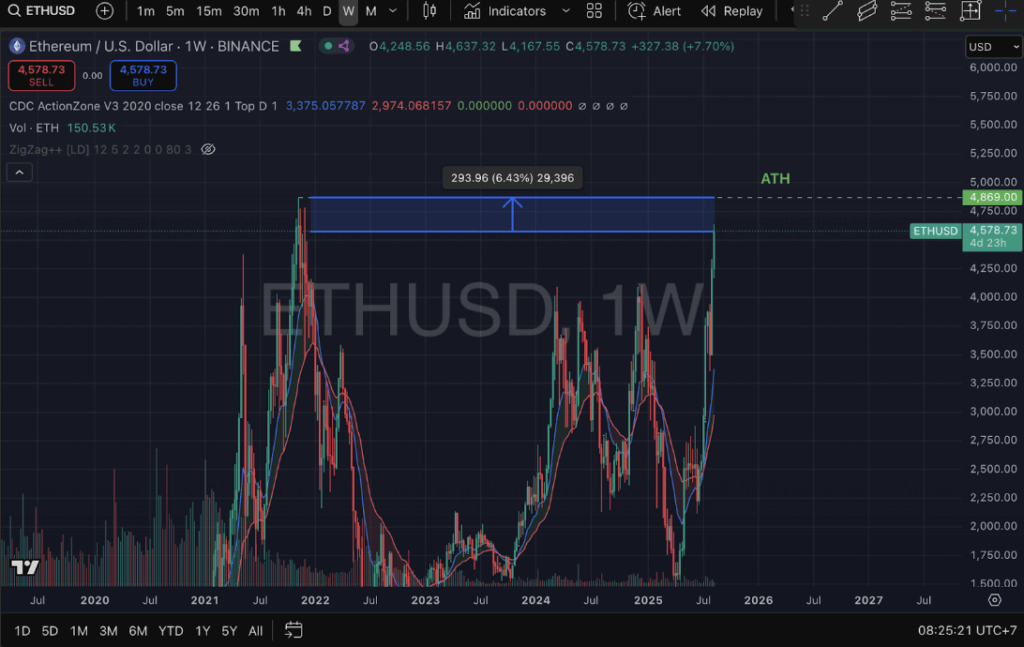Screen dimensions: 1024x647
Task: Create an Alert from the toolbar
Action: tap(655, 11)
